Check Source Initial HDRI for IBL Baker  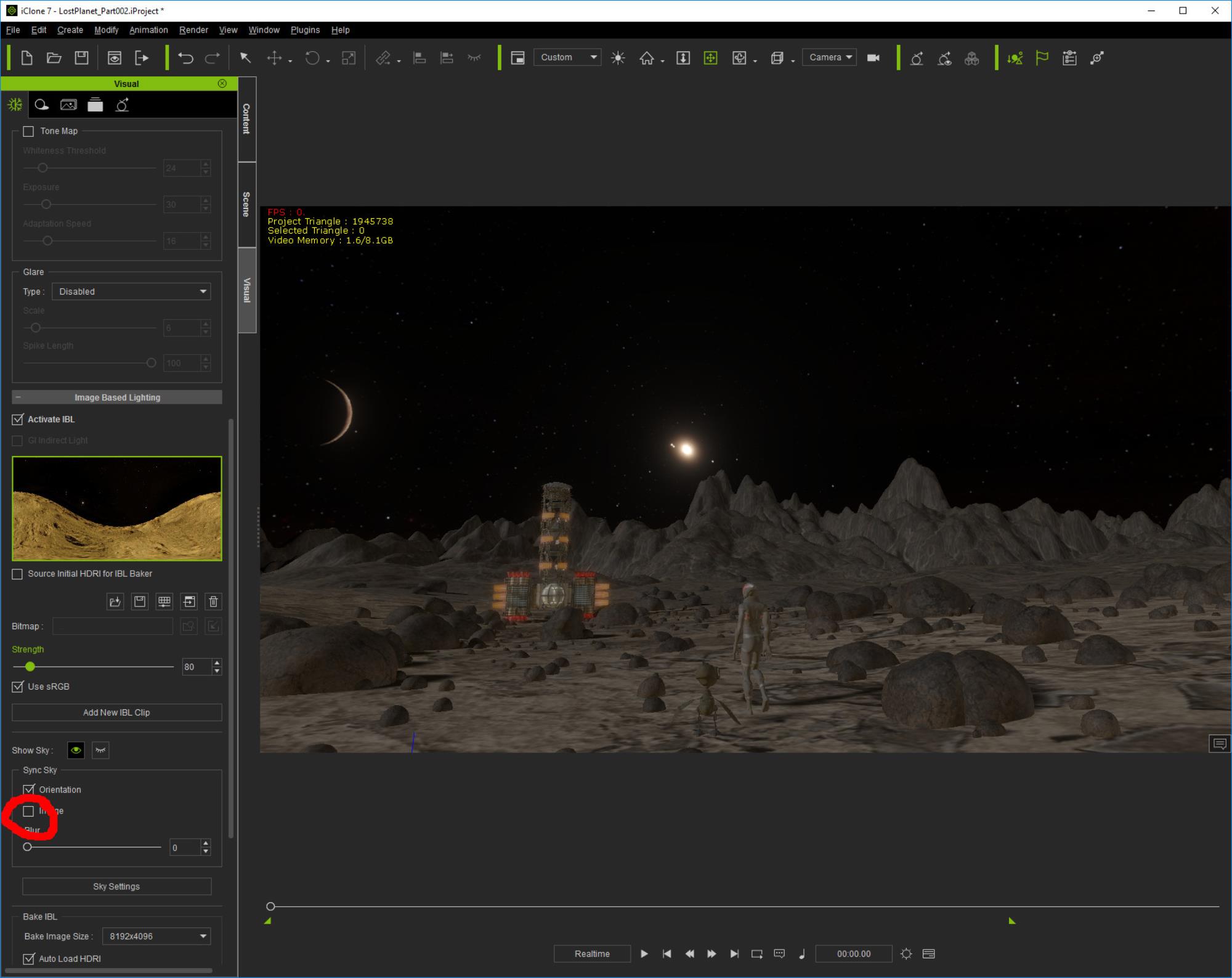click(x=17, y=574)
